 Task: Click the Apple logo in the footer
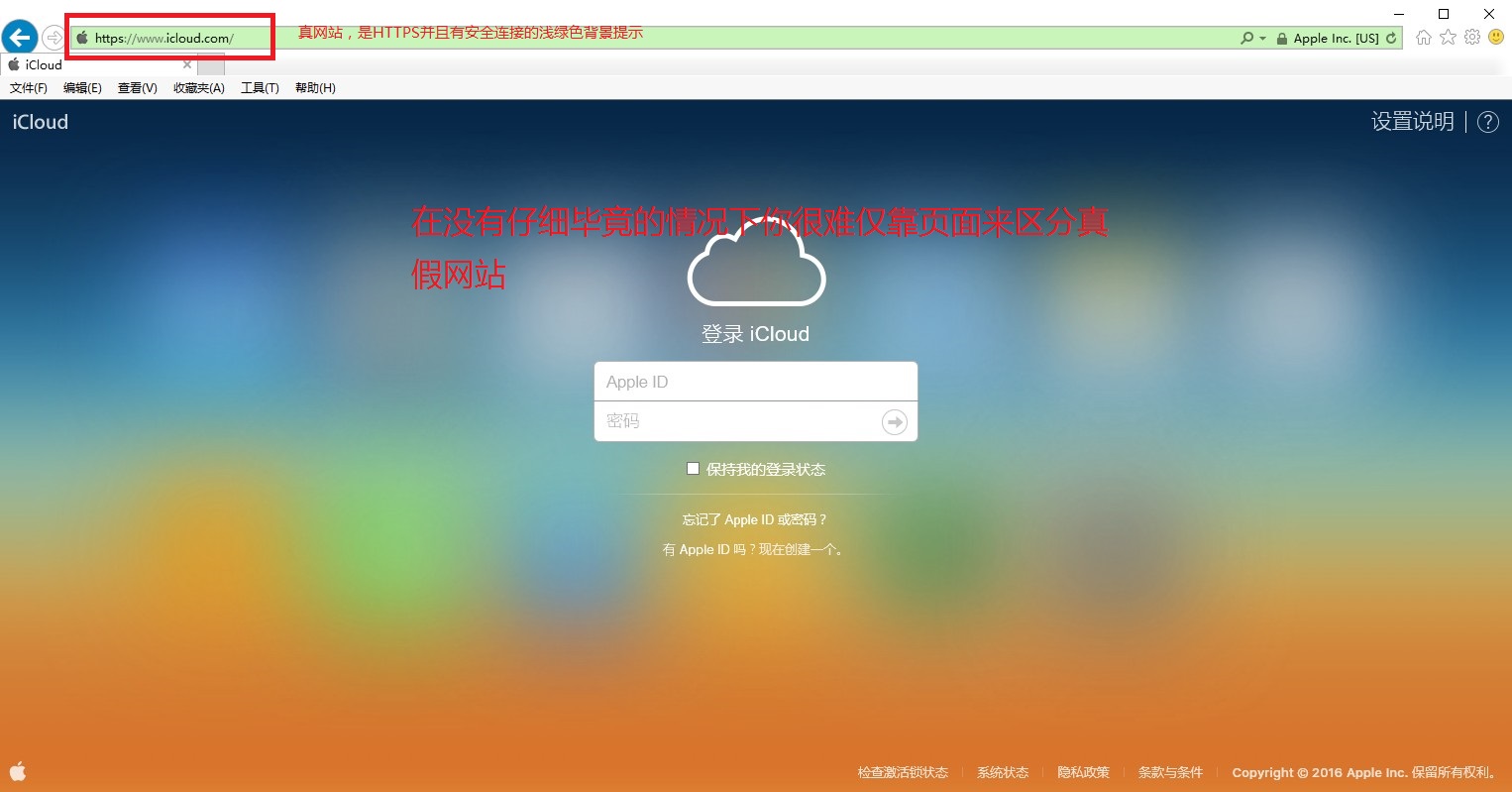tap(18, 771)
